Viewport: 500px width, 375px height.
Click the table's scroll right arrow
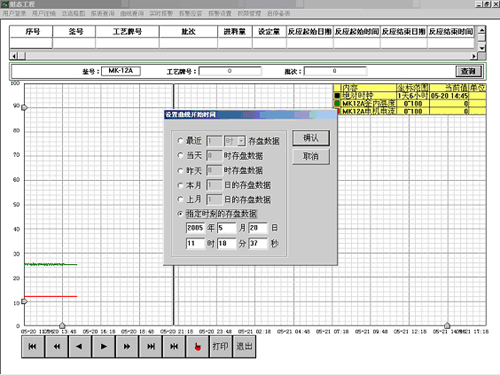coord(474,56)
